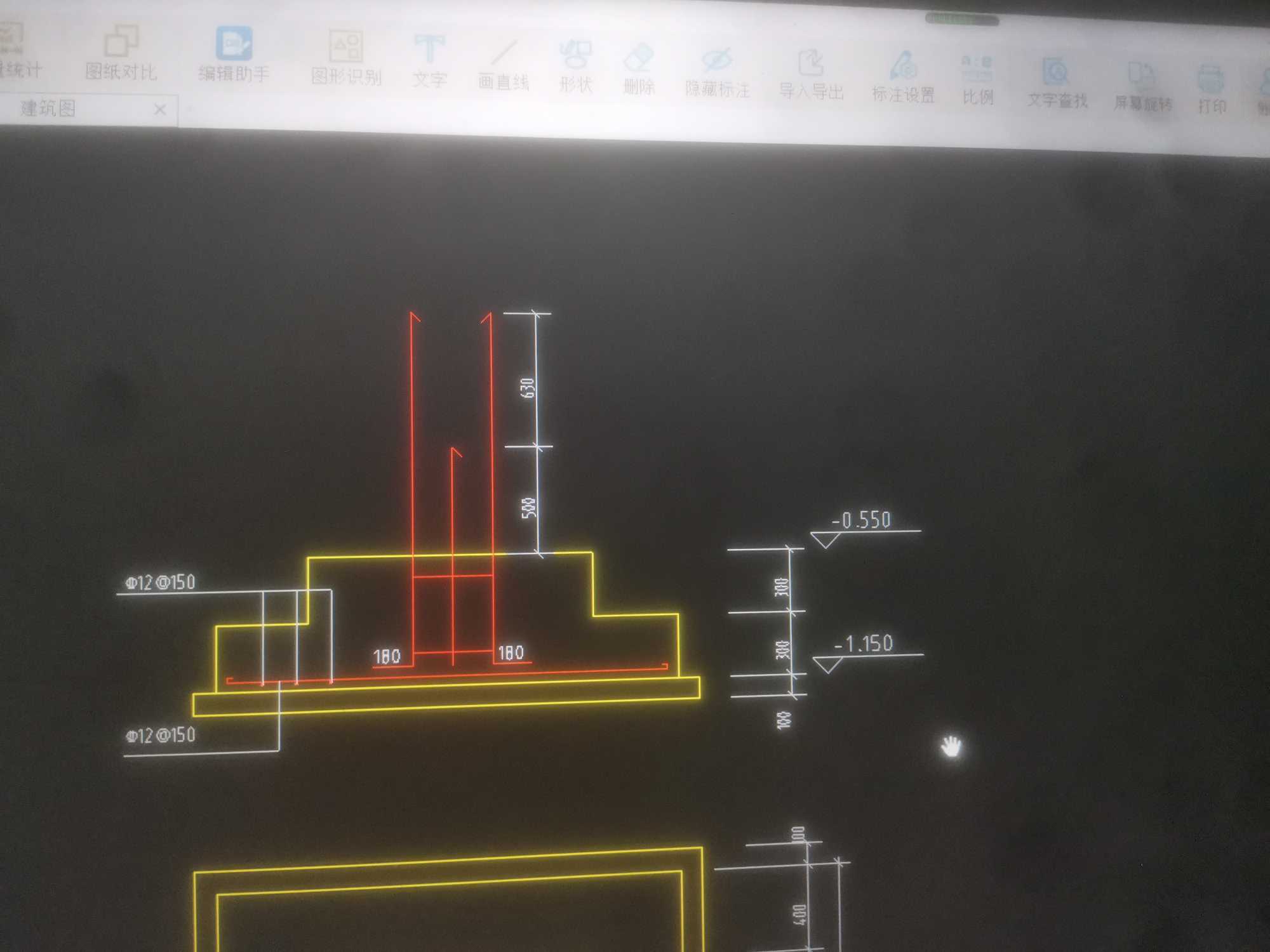The image size is (1270, 952).
Task: Launch the 编辑助手 edit assistant
Action: coord(234,55)
